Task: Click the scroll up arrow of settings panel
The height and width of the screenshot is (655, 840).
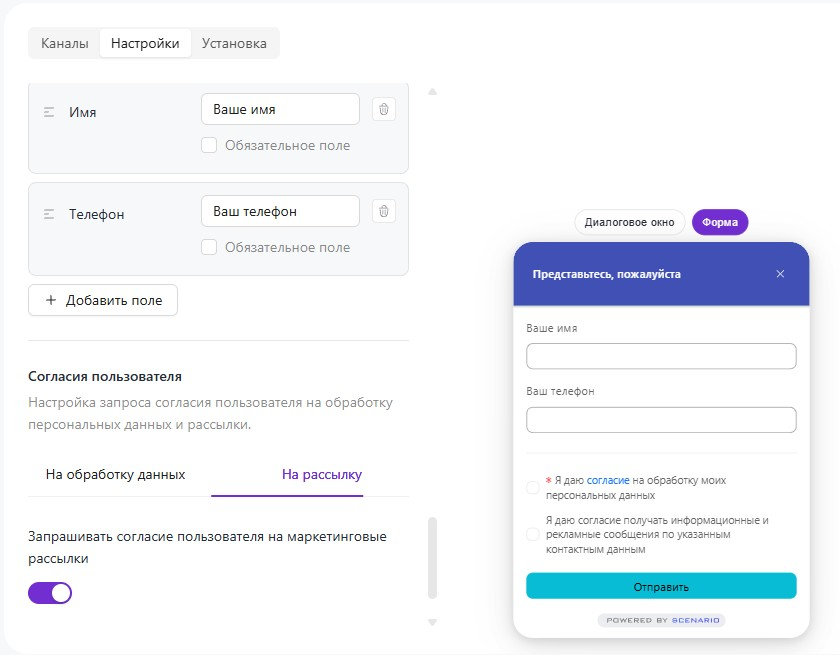Action: coord(432,92)
